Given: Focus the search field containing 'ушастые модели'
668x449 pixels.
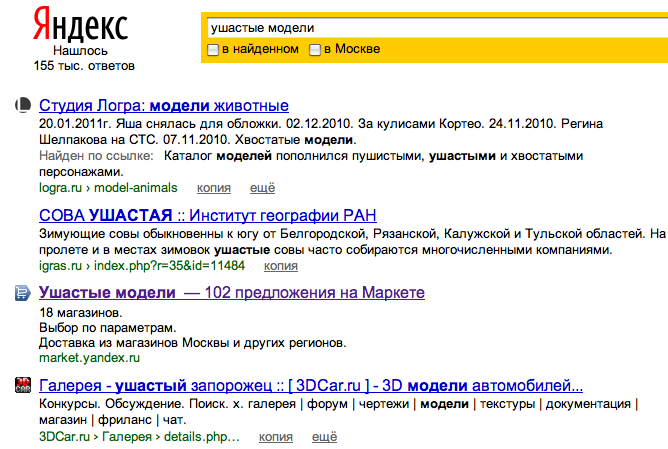Looking at the screenshot, I should (x=437, y=28).
